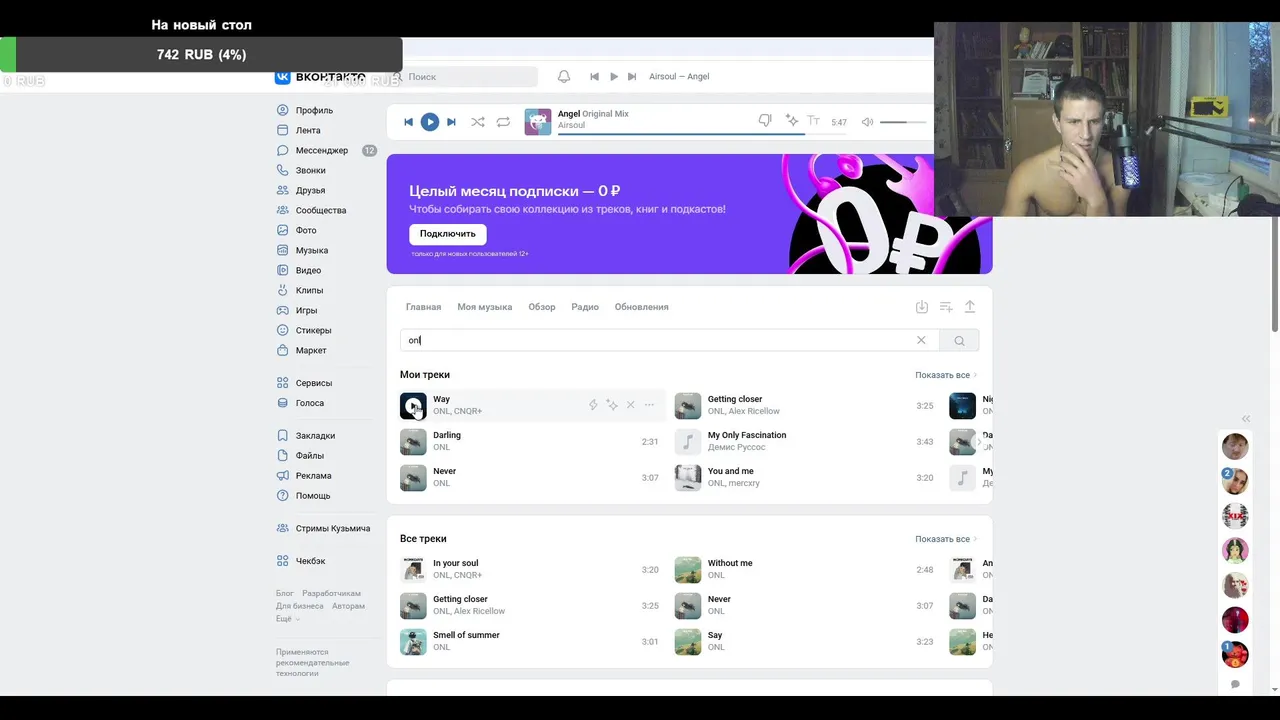The image size is (1280, 720).
Task: Click downloaded music icon beside tabs
Action: [922, 307]
